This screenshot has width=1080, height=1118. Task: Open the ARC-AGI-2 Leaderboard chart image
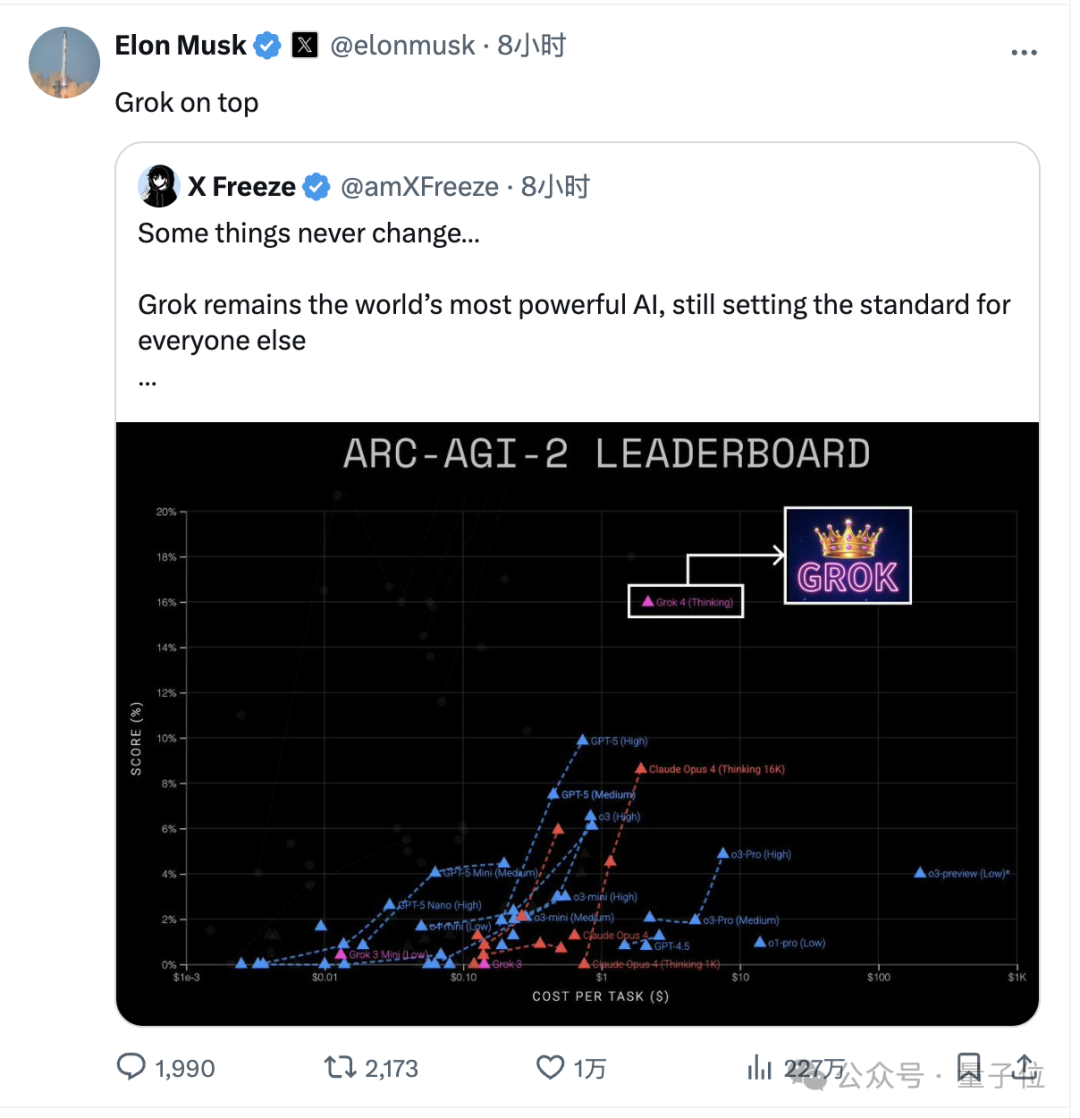[577, 723]
